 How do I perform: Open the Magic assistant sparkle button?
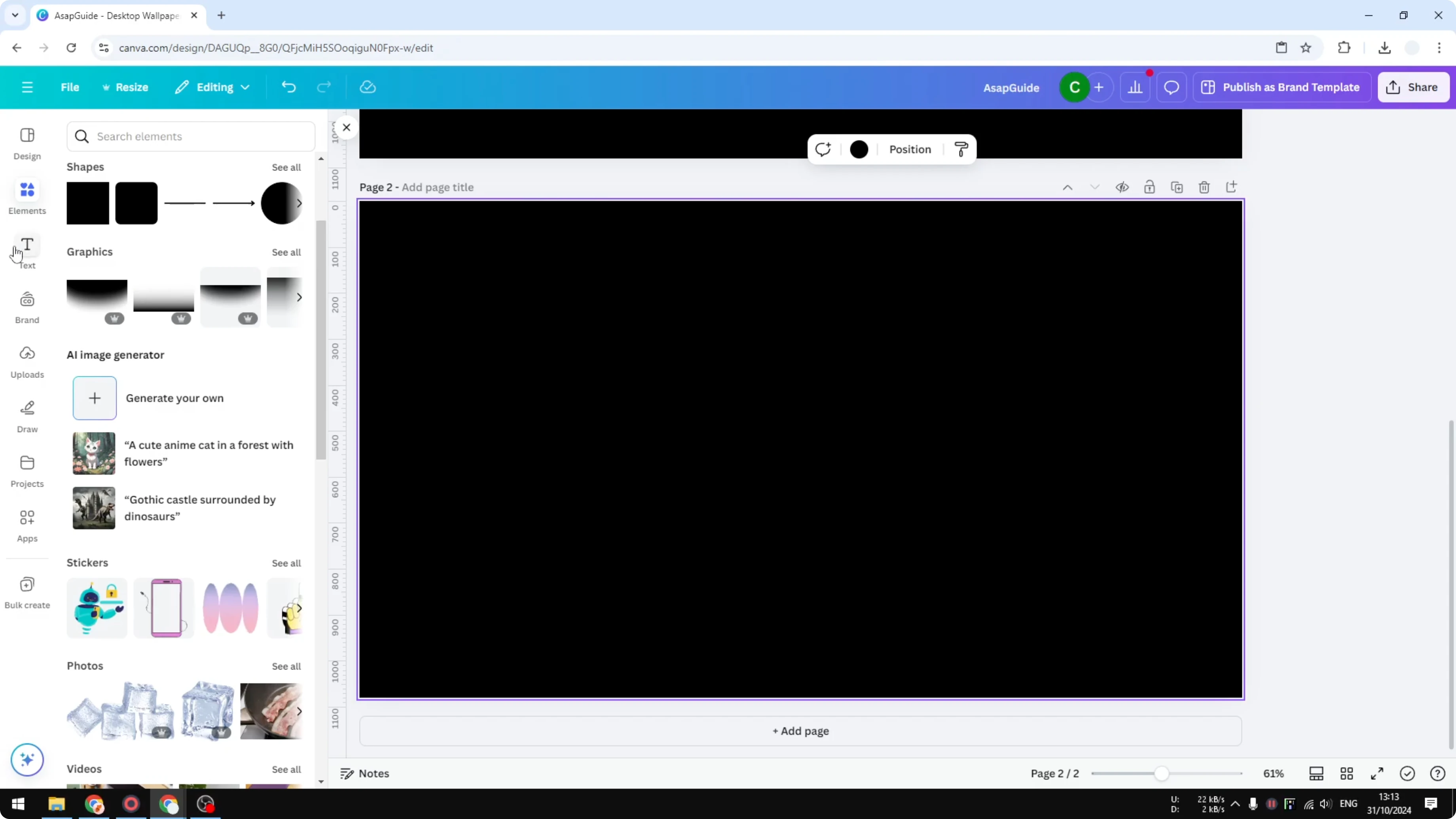[x=27, y=760]
